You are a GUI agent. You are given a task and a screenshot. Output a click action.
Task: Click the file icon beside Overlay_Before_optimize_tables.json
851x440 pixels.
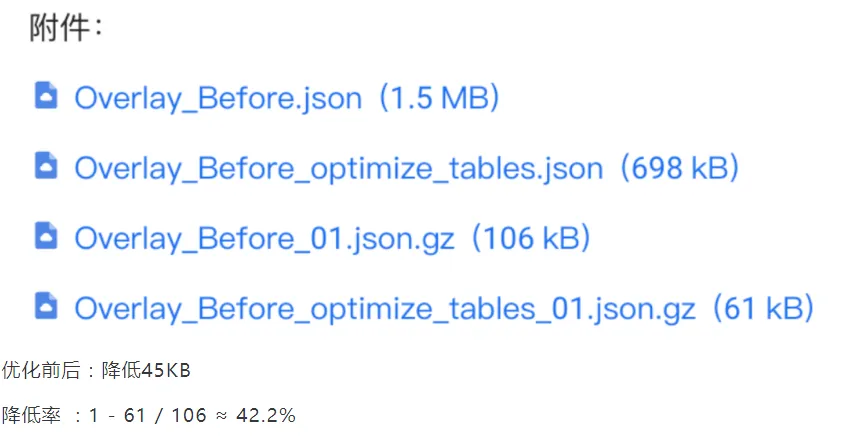pyautogui.click(x=46, y=166)
